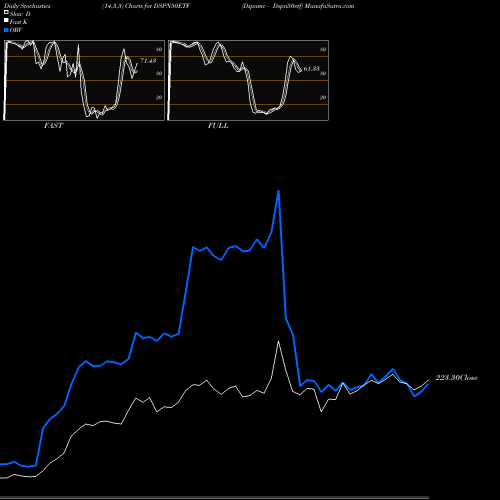Image resolution: width=500 pixels, height=500 pixels.
Task: Click the 'OBV' legend label
Action: (16, 30)
